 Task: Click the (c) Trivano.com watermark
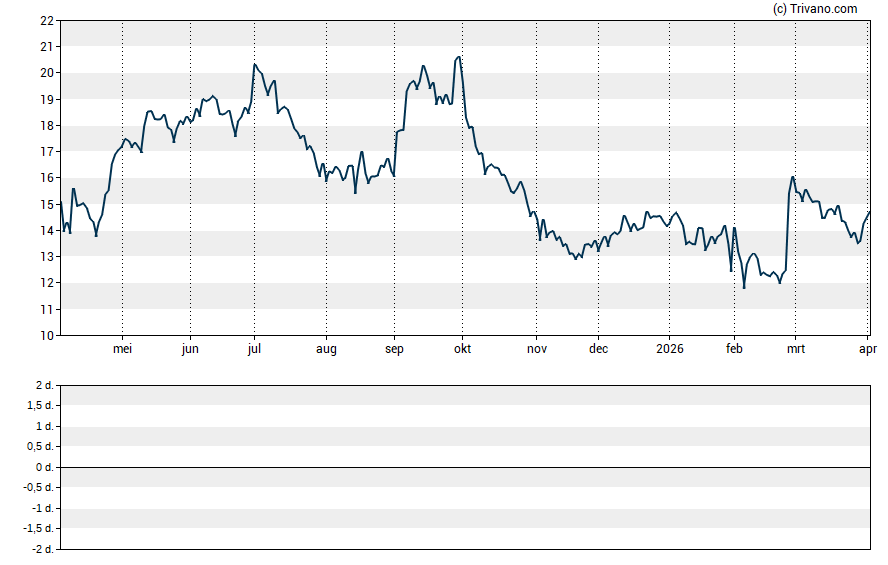815,9
